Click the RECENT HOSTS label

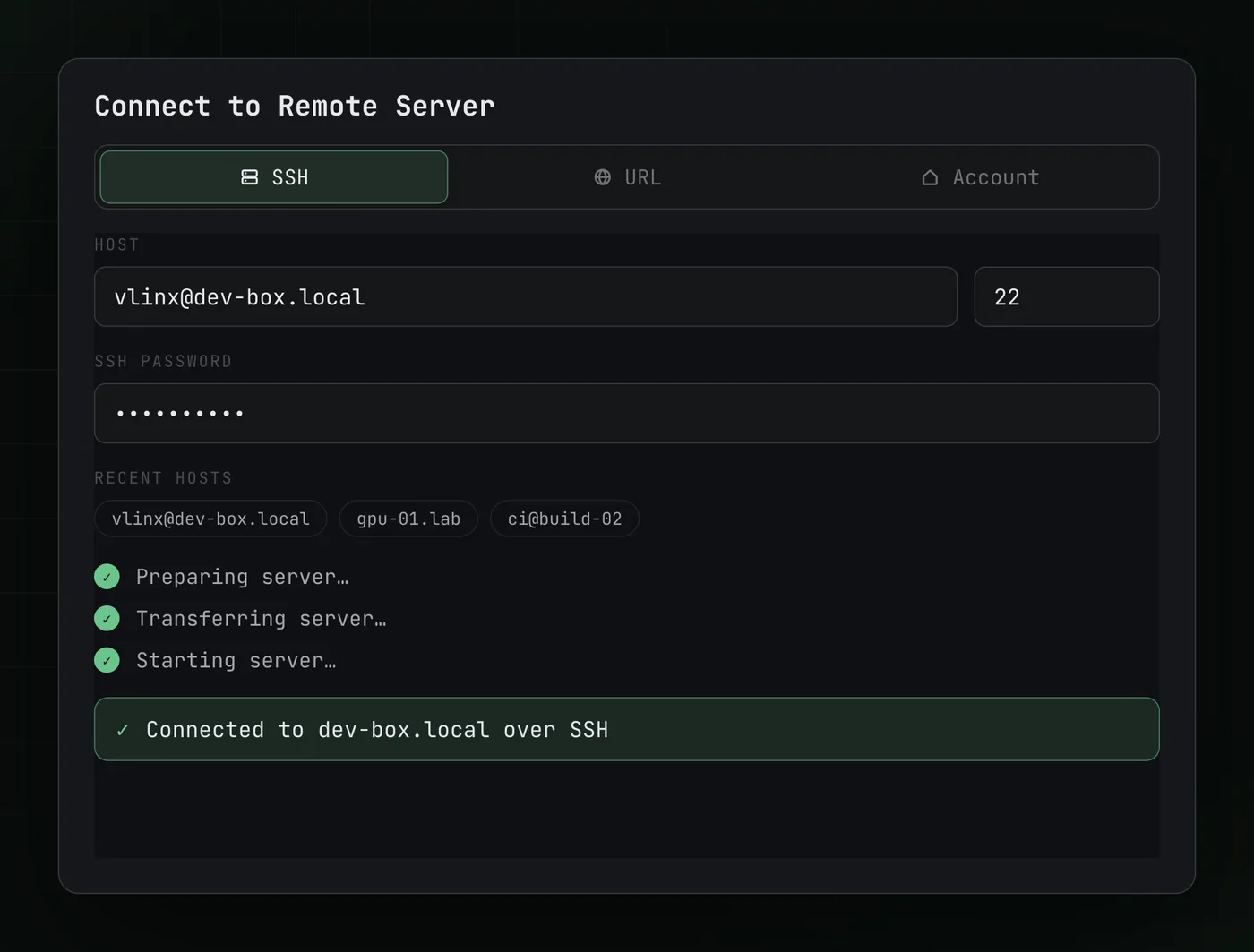click(163, 477)
